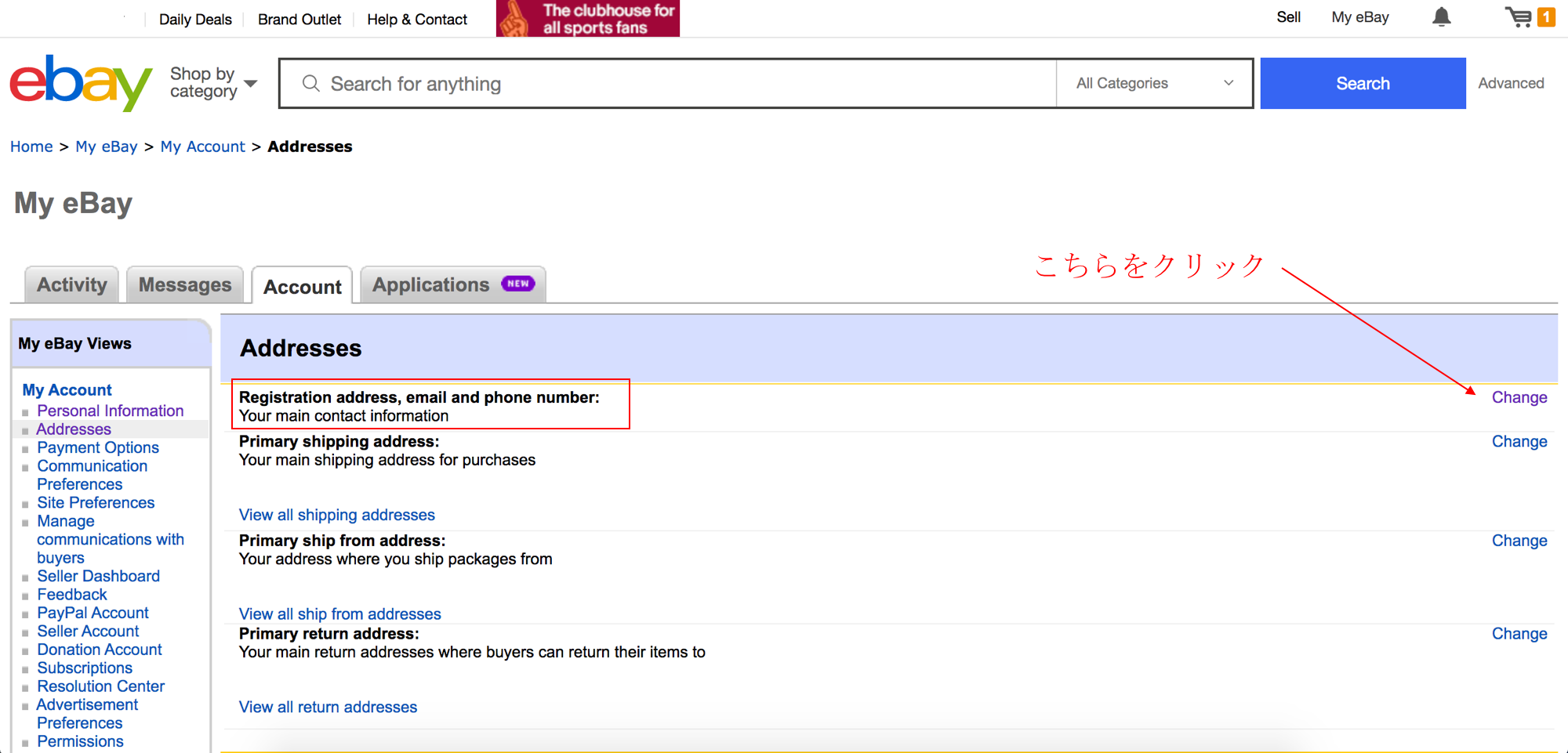View all return addresses

(328, 707)
